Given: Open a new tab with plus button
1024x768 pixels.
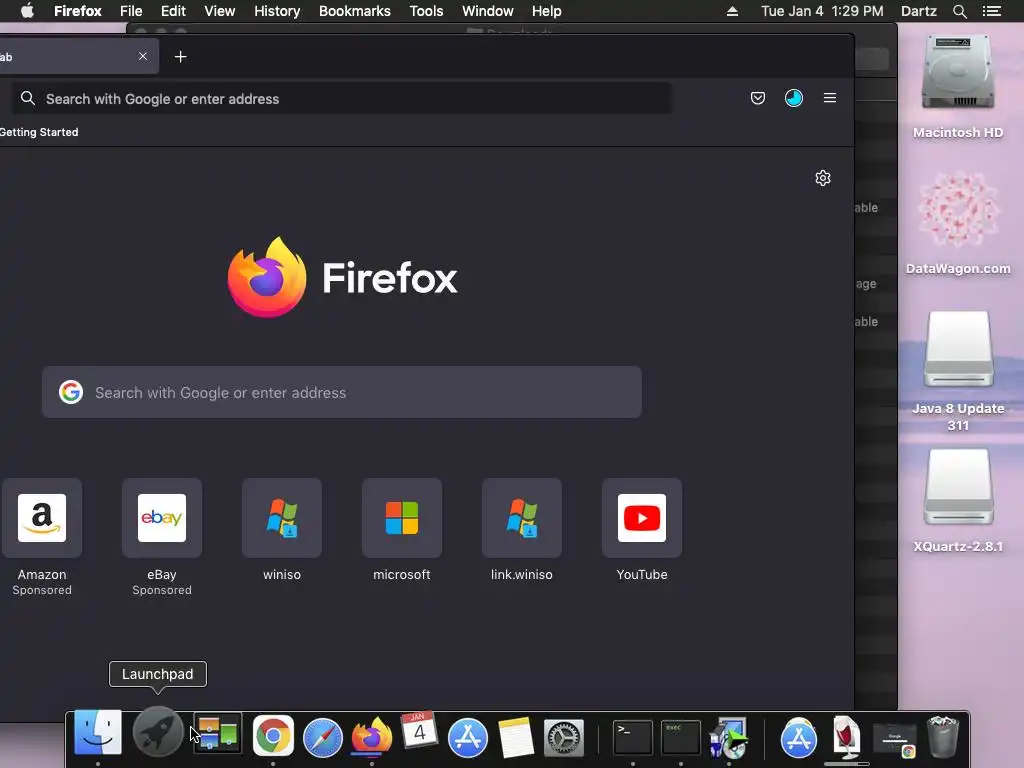Looking at the screenshot, I should 181,57.
